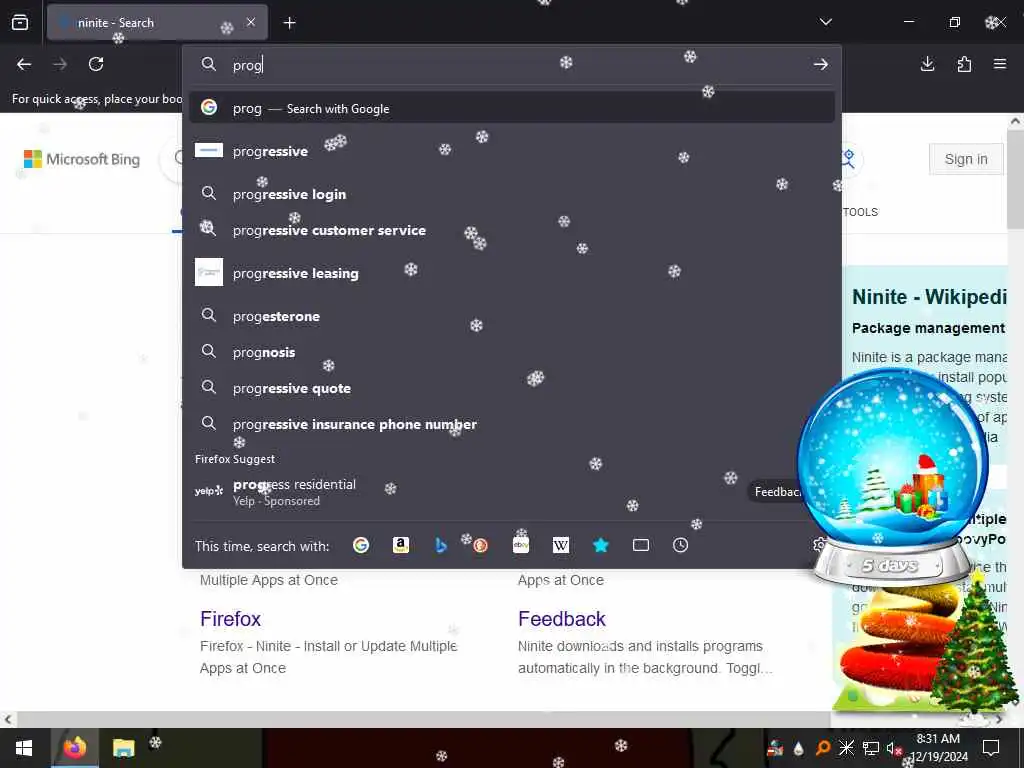Choose 'progressive insurance phone number' suggestion

[x=512, y=424]
